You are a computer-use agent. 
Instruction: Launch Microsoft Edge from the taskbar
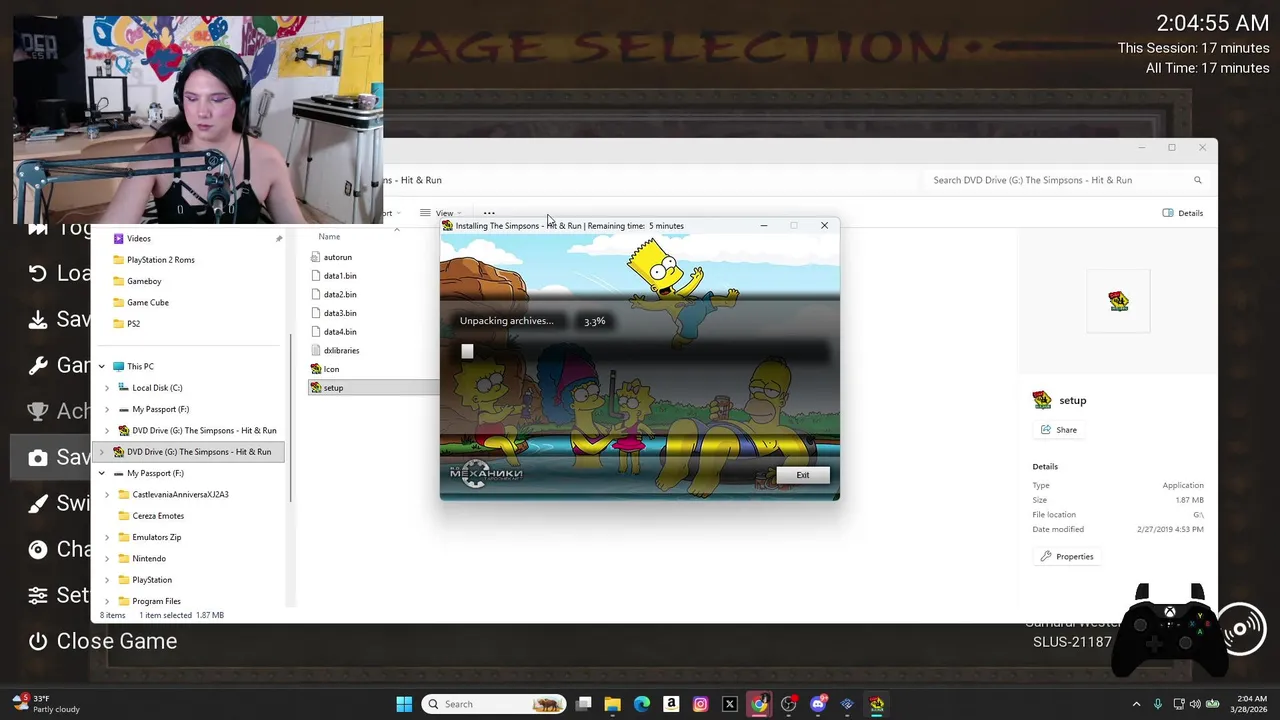642,704
